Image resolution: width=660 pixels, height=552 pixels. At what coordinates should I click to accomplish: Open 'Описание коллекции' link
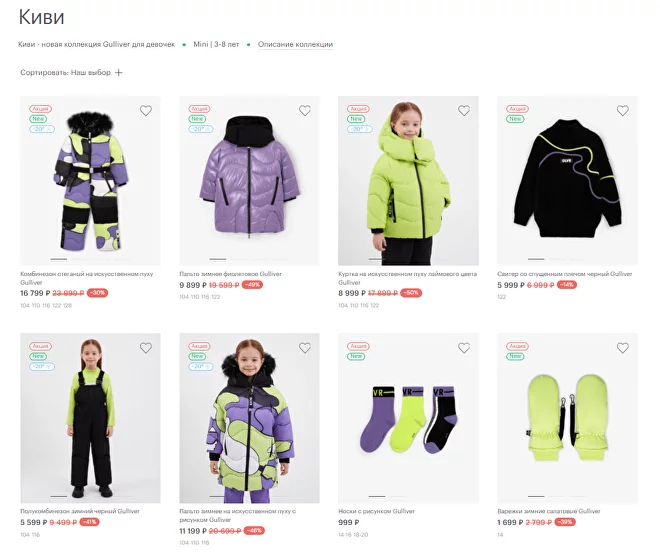pyautogui.click(x=295, y=44)
